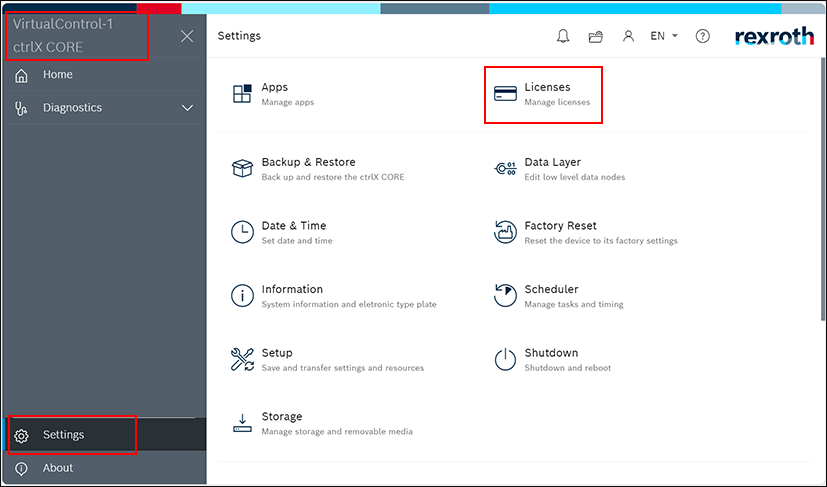Click 'System information and eletronic type plate'
This screenshot has height=487, width=827.
[349, 304]
